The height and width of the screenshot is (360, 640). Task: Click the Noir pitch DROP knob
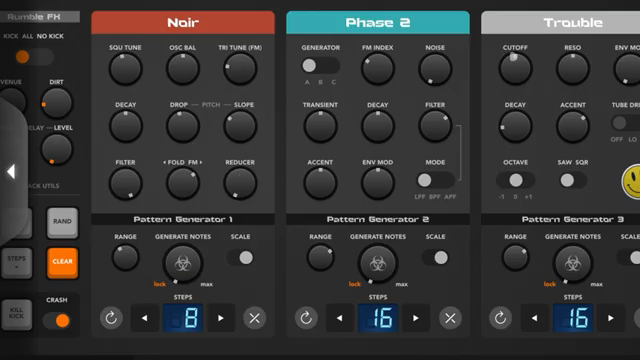coord(183,126)
